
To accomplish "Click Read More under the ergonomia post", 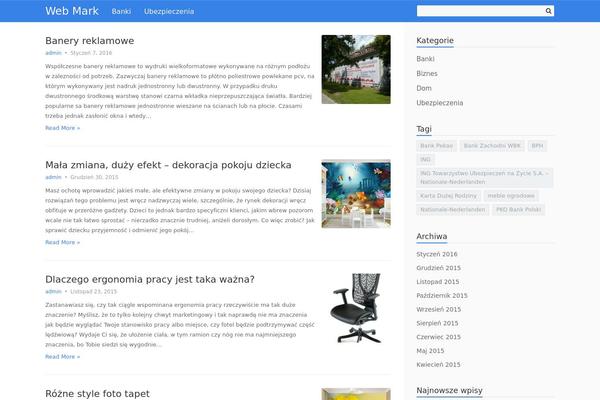I will 63,357.
